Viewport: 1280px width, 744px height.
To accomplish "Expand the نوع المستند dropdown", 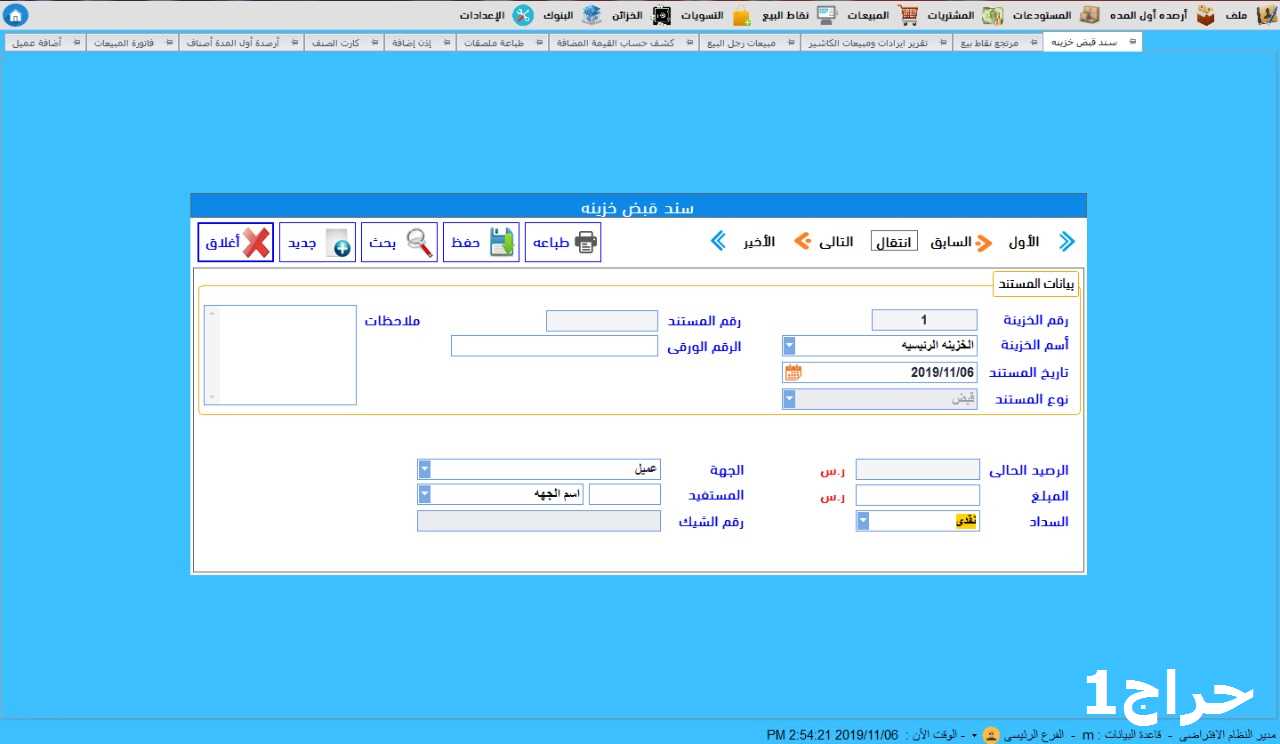I will pos(789,399).
